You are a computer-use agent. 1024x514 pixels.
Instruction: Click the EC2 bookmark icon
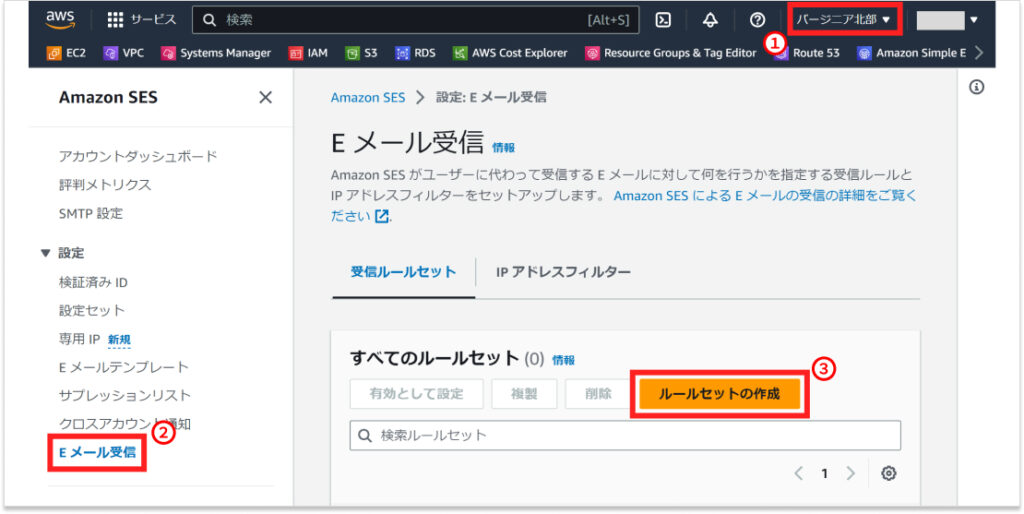54,53
